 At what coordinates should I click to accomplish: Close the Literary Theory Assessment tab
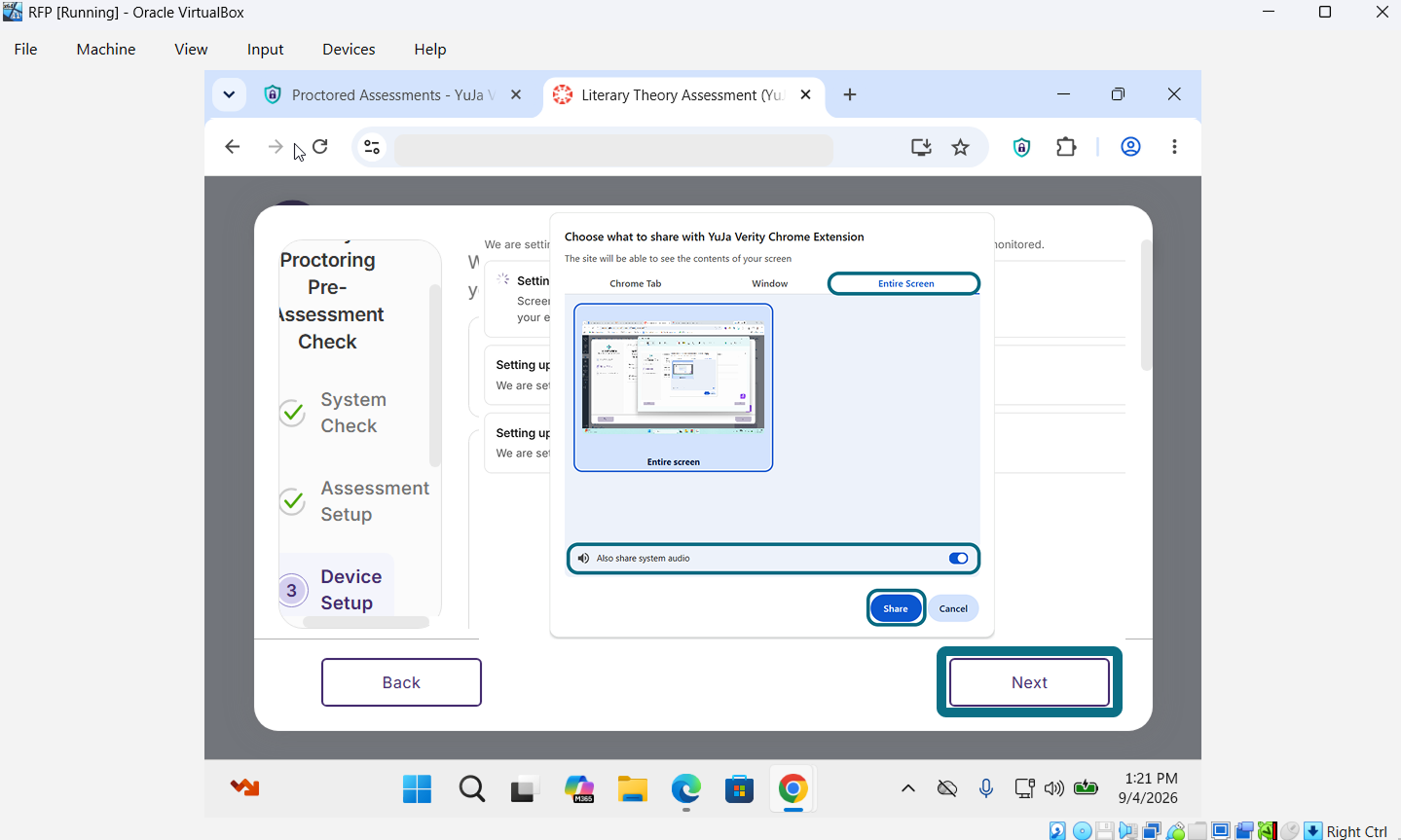tap(805, 94)
